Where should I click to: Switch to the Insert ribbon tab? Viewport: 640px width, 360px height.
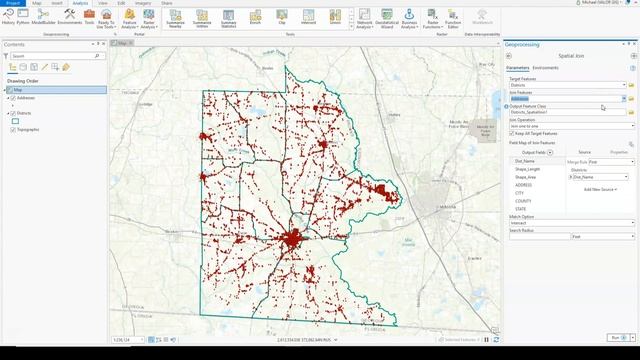pyautogui.click(x=57, y=3)
